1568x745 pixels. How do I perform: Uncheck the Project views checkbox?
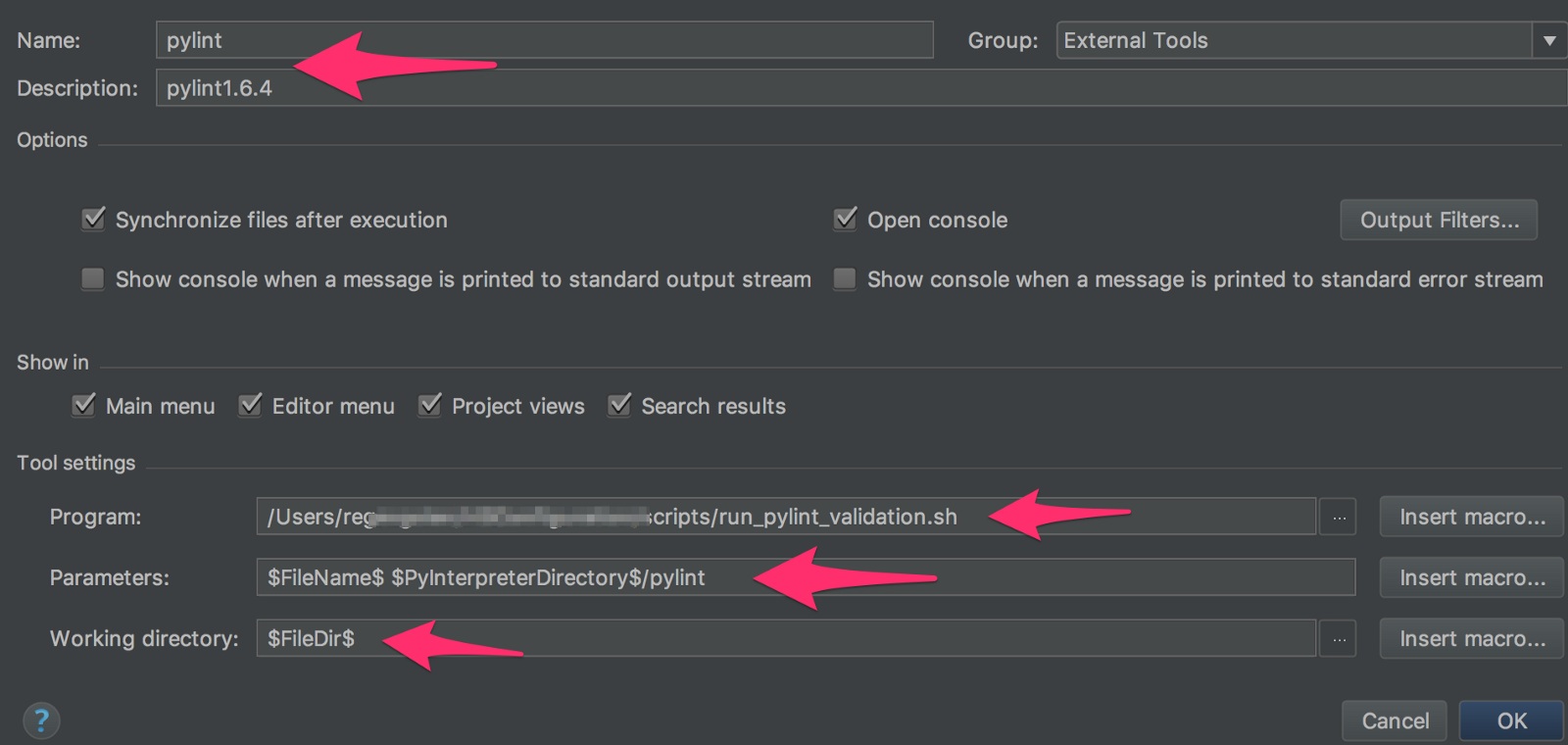click(x=430, y=405)
